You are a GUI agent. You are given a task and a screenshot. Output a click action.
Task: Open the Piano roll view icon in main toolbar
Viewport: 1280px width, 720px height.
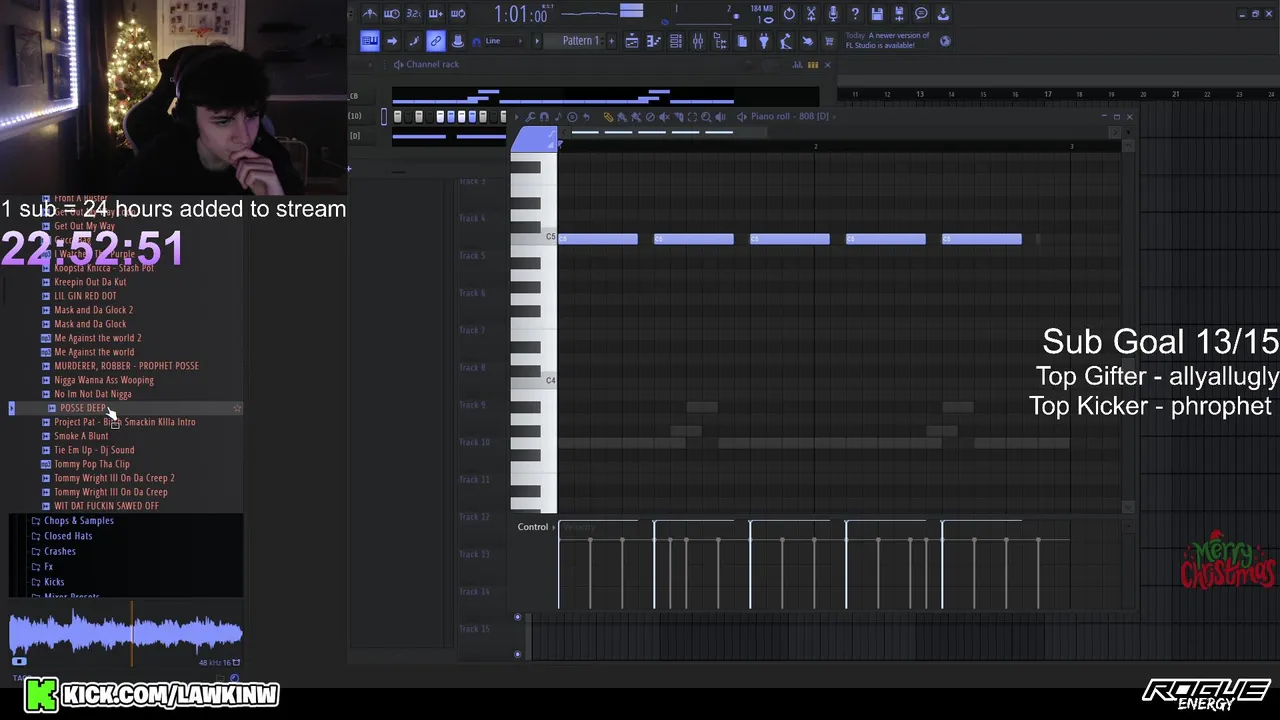coord(654,41)
